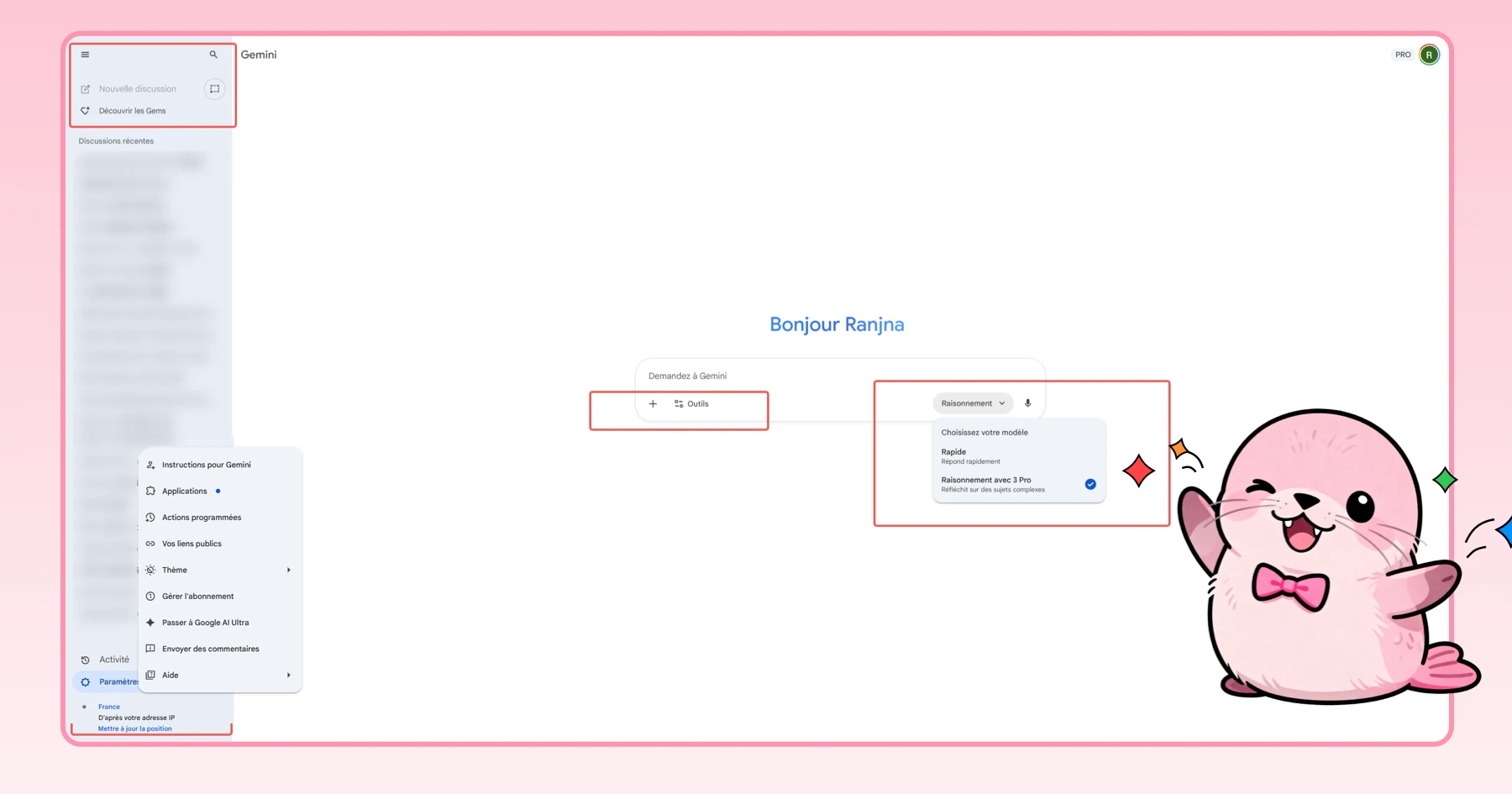Select the Rapide model option
This screenshot has height=794, width=1512.
coord(953,451)
